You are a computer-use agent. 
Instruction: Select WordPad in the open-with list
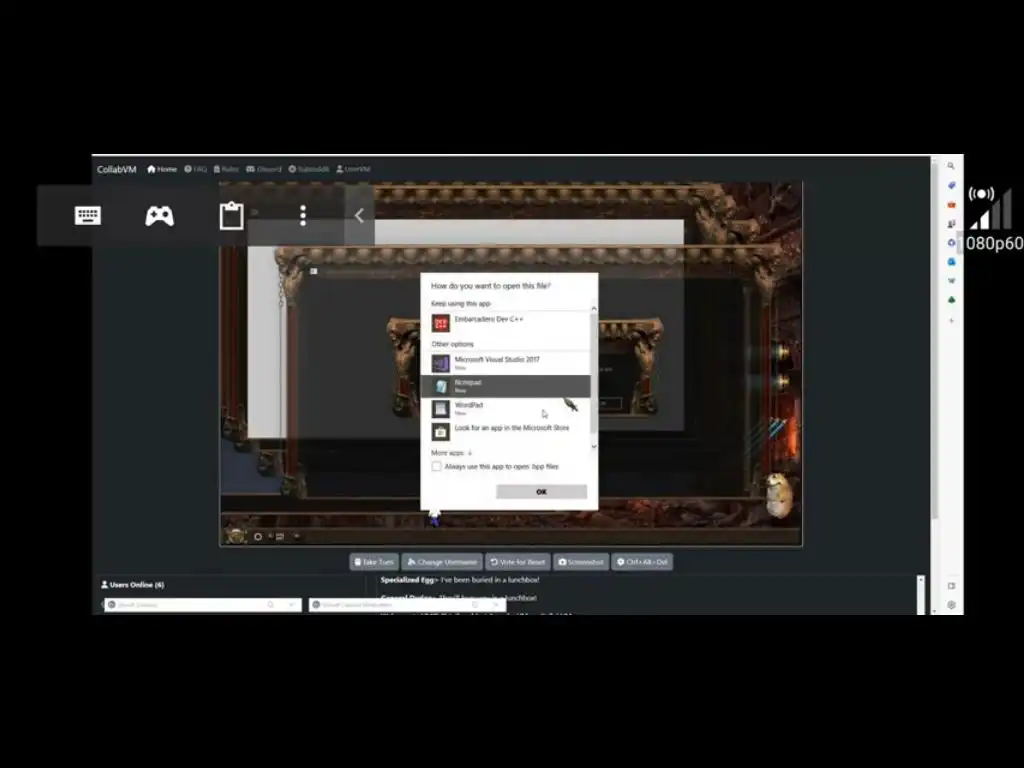pos(505,409)
